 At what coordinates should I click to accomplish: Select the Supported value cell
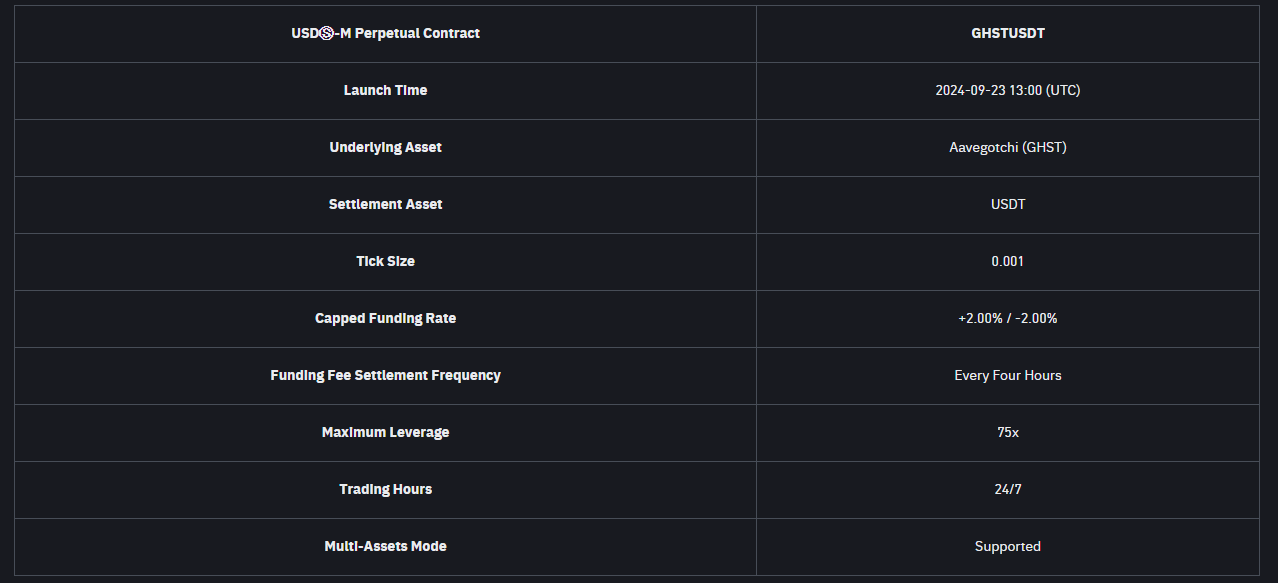pyautogui.click(x=1007, y=546)
